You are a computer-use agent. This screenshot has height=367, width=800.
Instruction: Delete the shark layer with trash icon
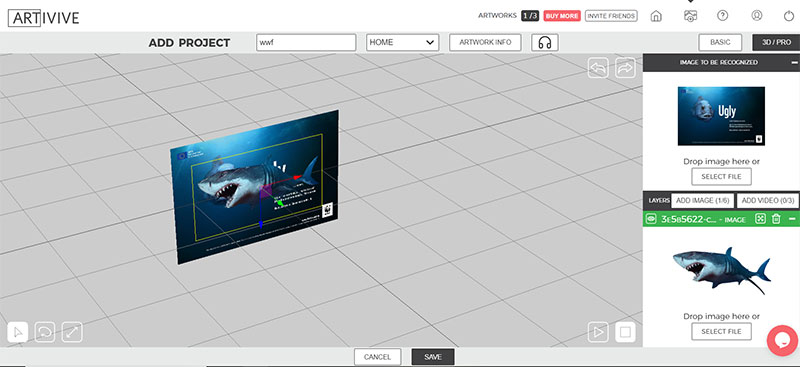(x=776, y=219)
